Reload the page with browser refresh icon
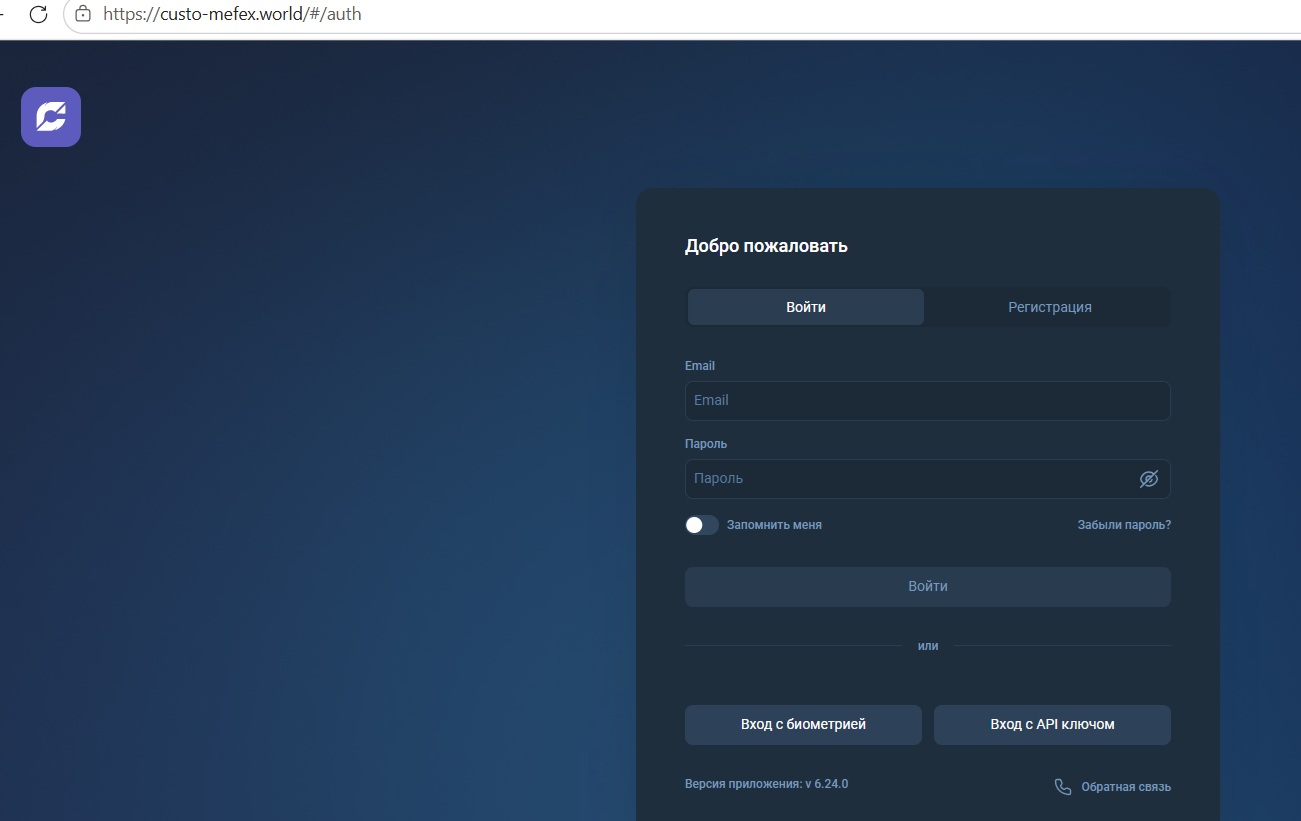The image size is (1301, 821). tap(38, 14)
